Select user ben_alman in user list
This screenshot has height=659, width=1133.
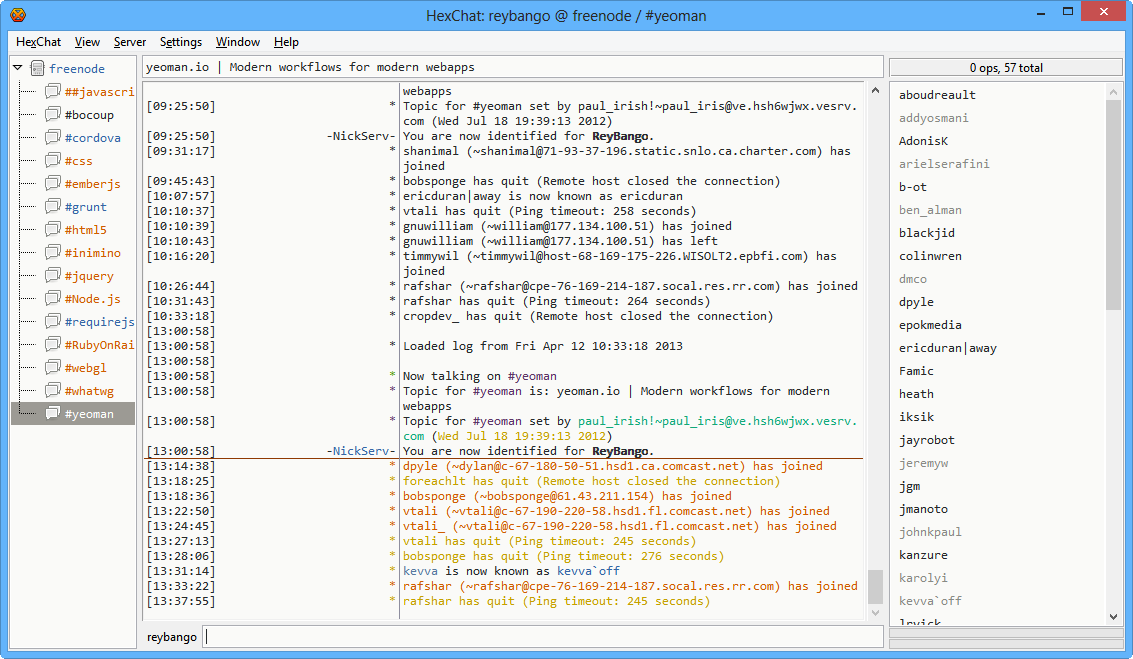(x=930, y=210)
